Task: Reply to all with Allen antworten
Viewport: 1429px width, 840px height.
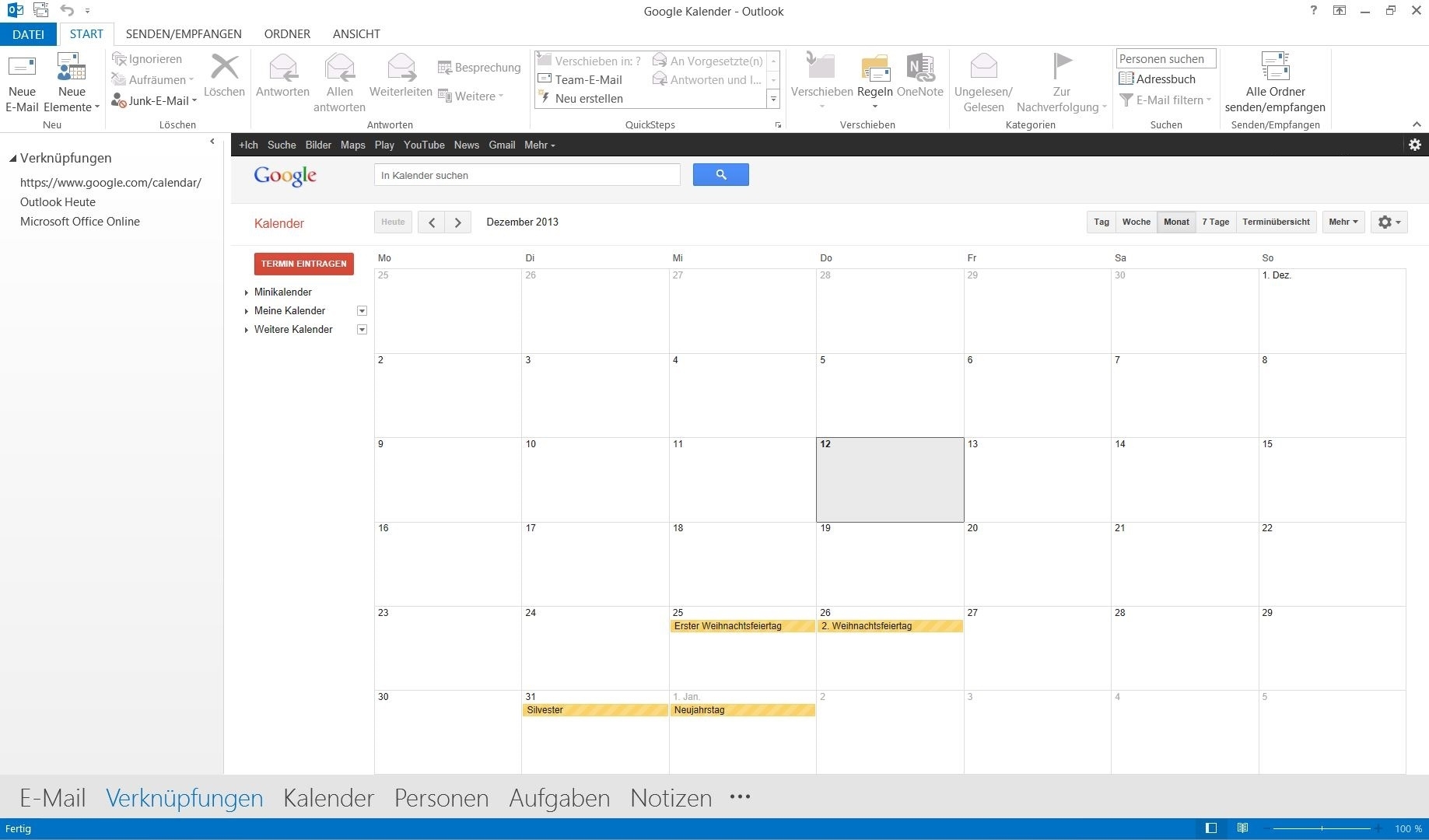Action: click(339, 83)
